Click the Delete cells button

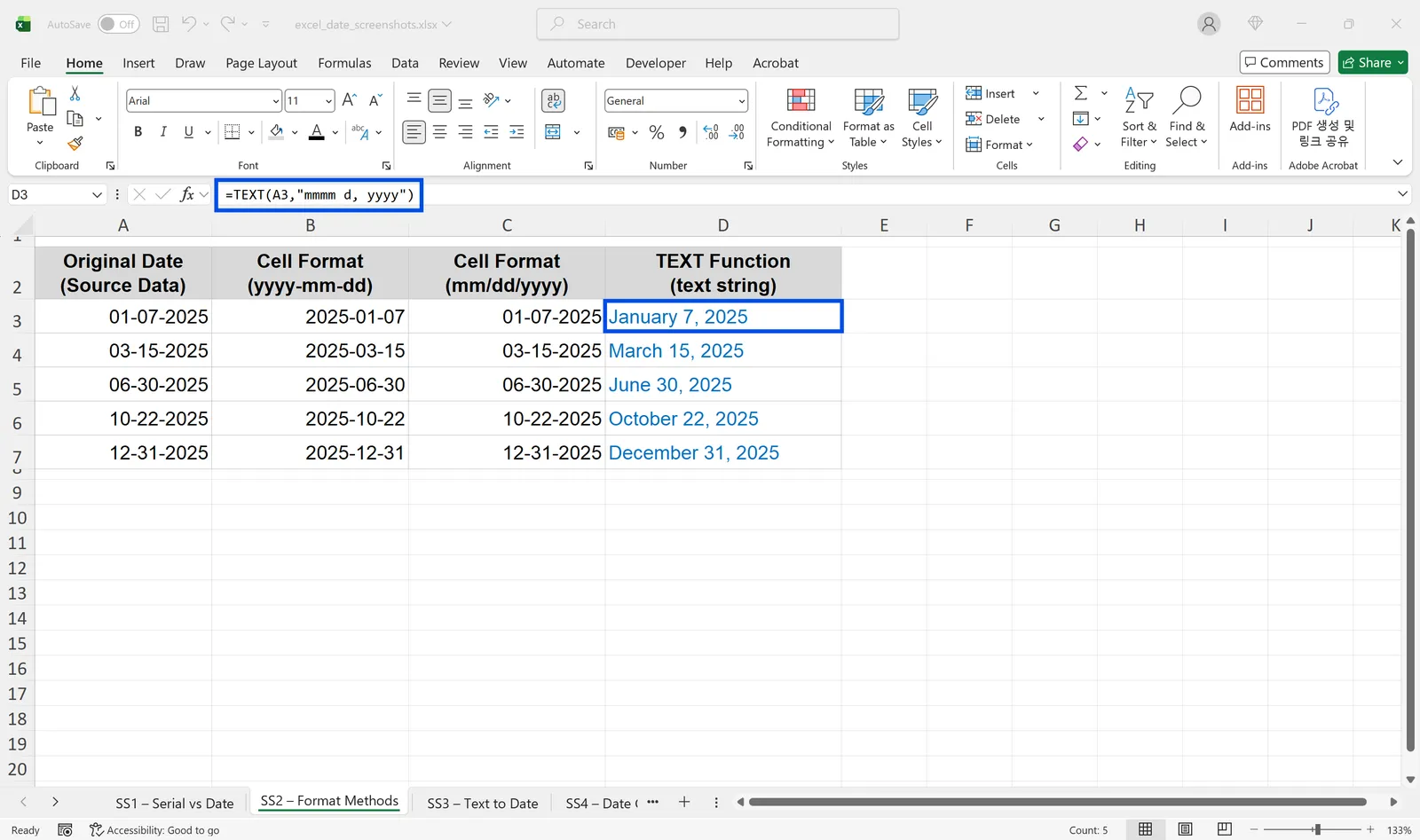(993, 119)
